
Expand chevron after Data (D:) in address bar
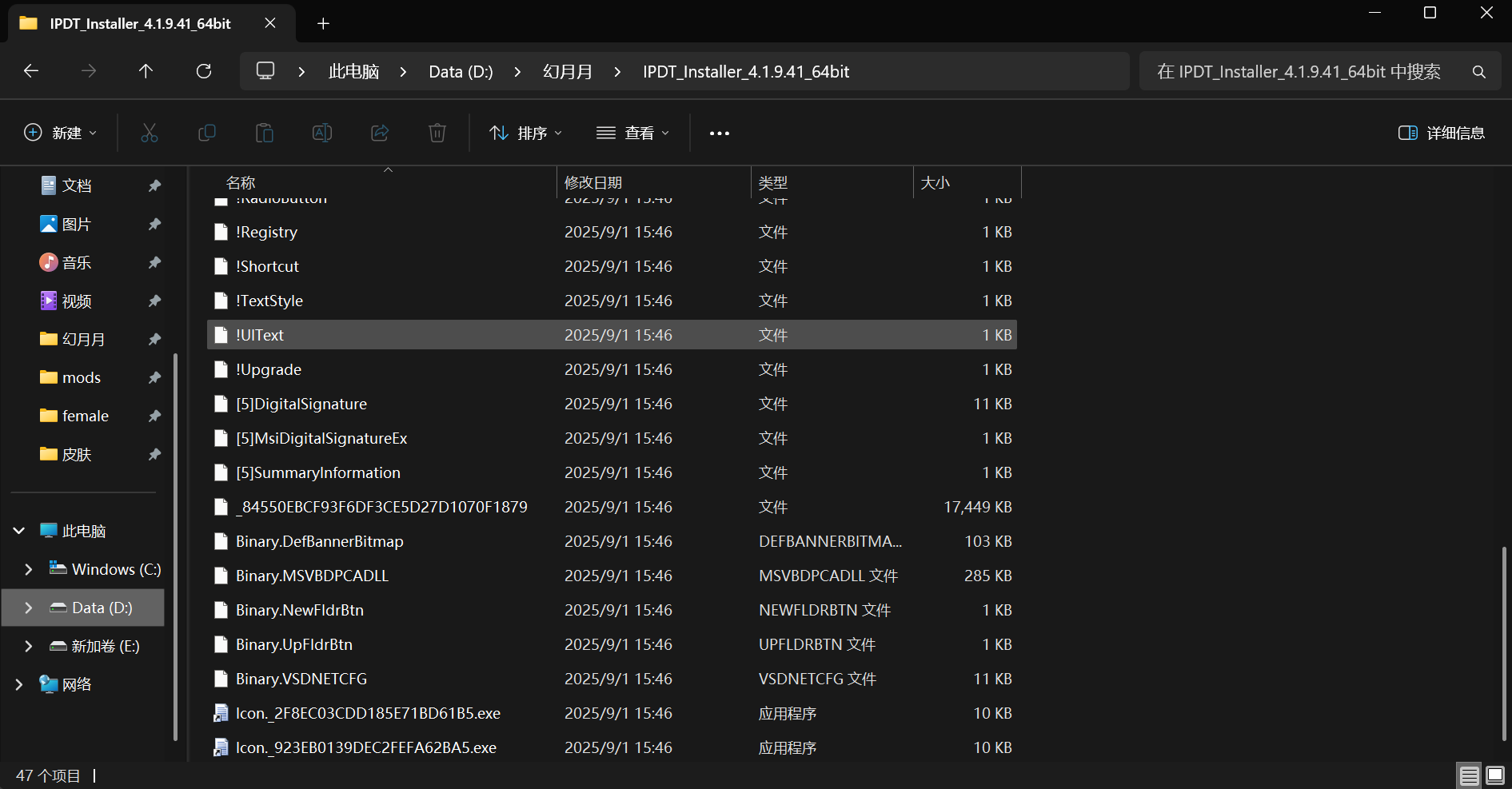click(518, 72)
